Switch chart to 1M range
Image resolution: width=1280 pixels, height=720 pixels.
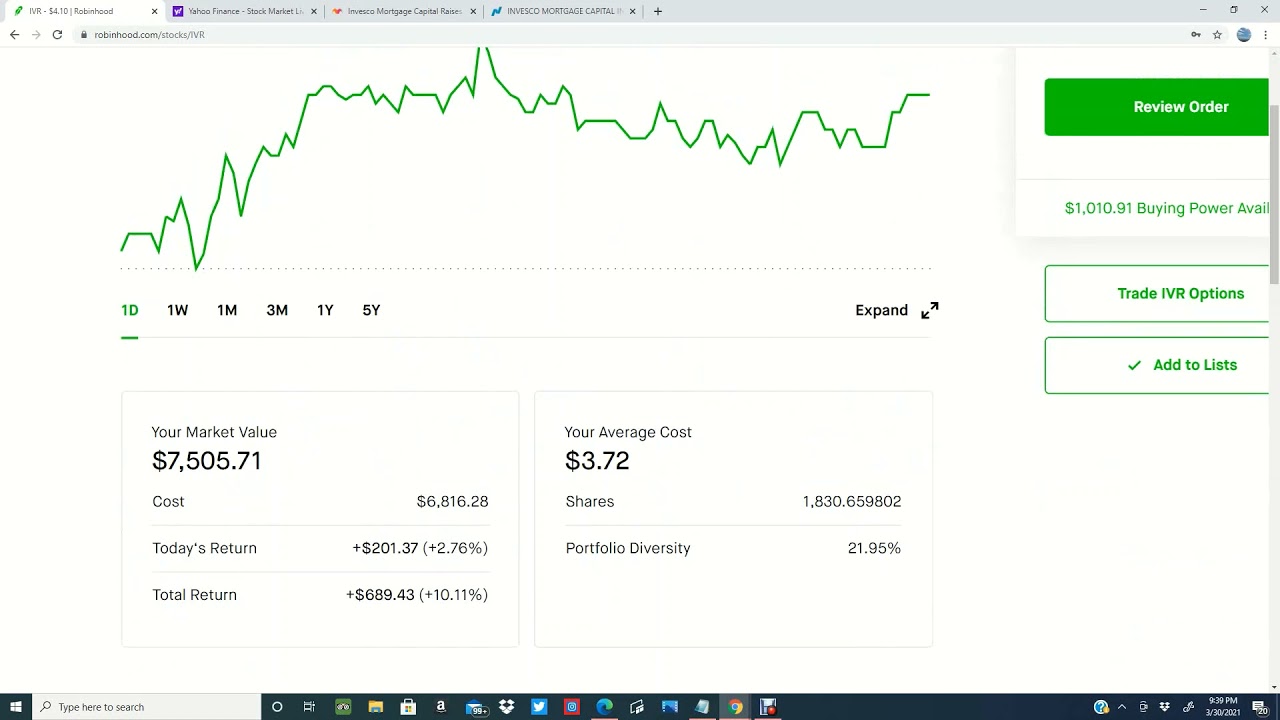[x=227, y=310]
